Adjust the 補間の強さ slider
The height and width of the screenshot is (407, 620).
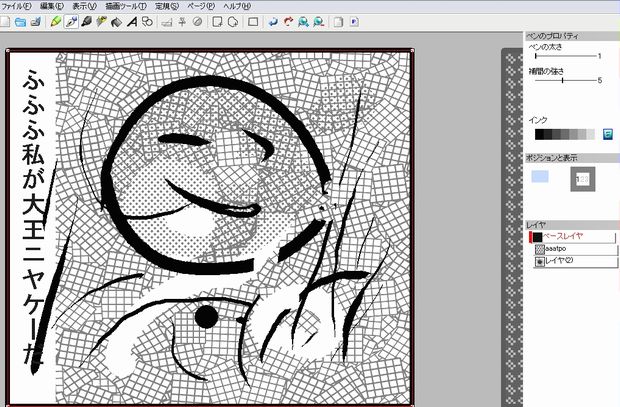565,80
